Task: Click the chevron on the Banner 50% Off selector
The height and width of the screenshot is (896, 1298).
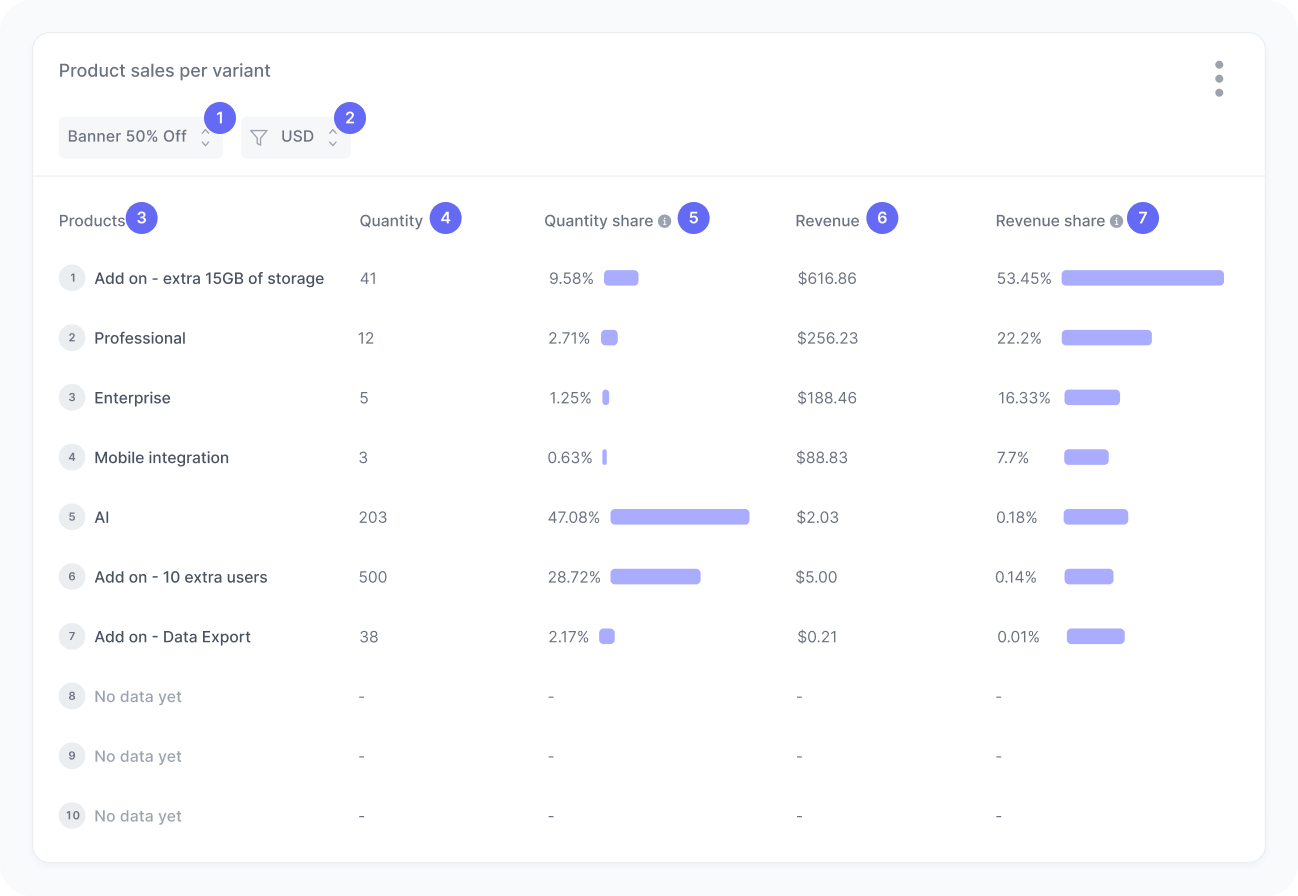Action: tap(206, 137)
